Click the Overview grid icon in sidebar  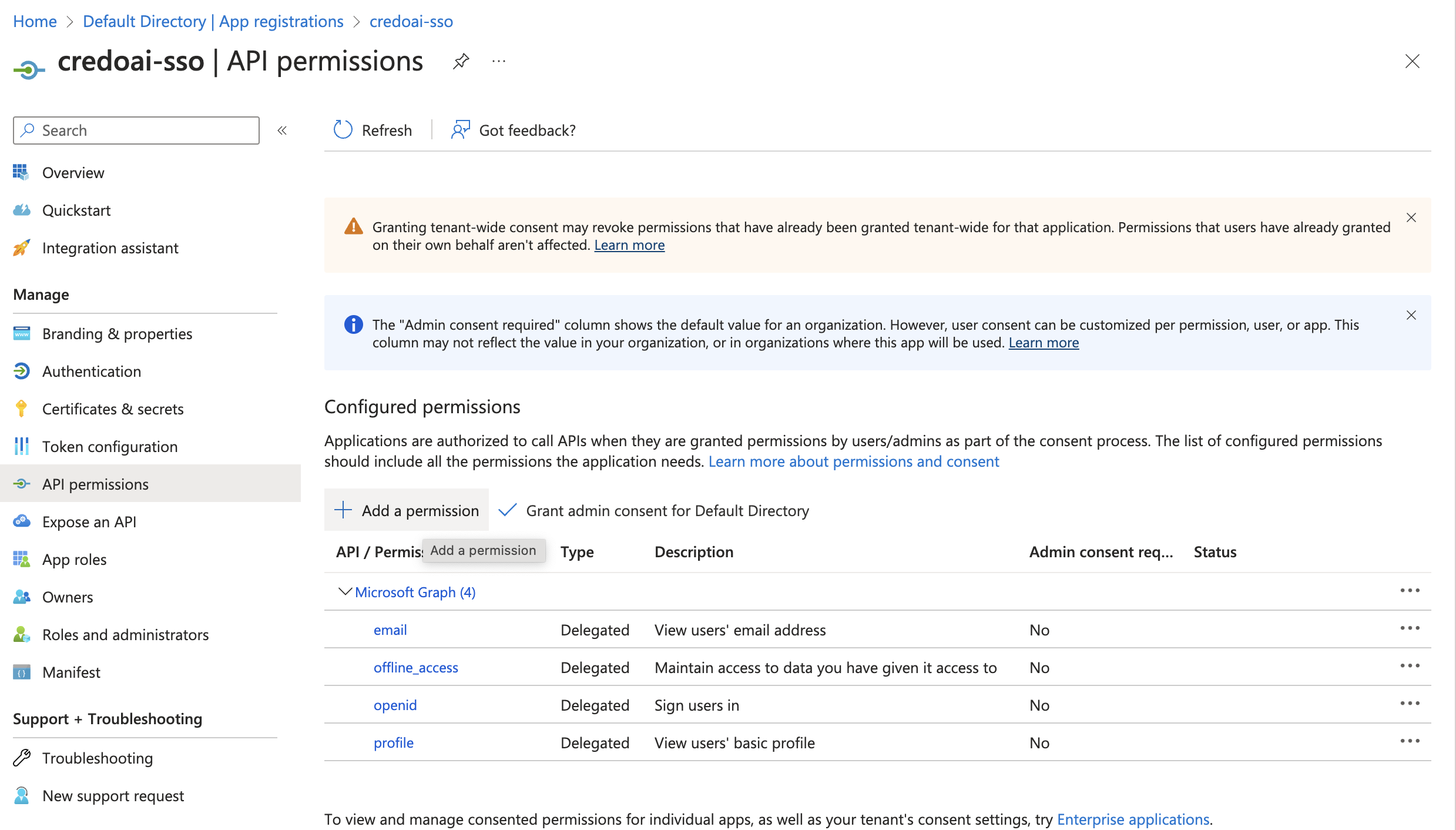tap(21, 172)
